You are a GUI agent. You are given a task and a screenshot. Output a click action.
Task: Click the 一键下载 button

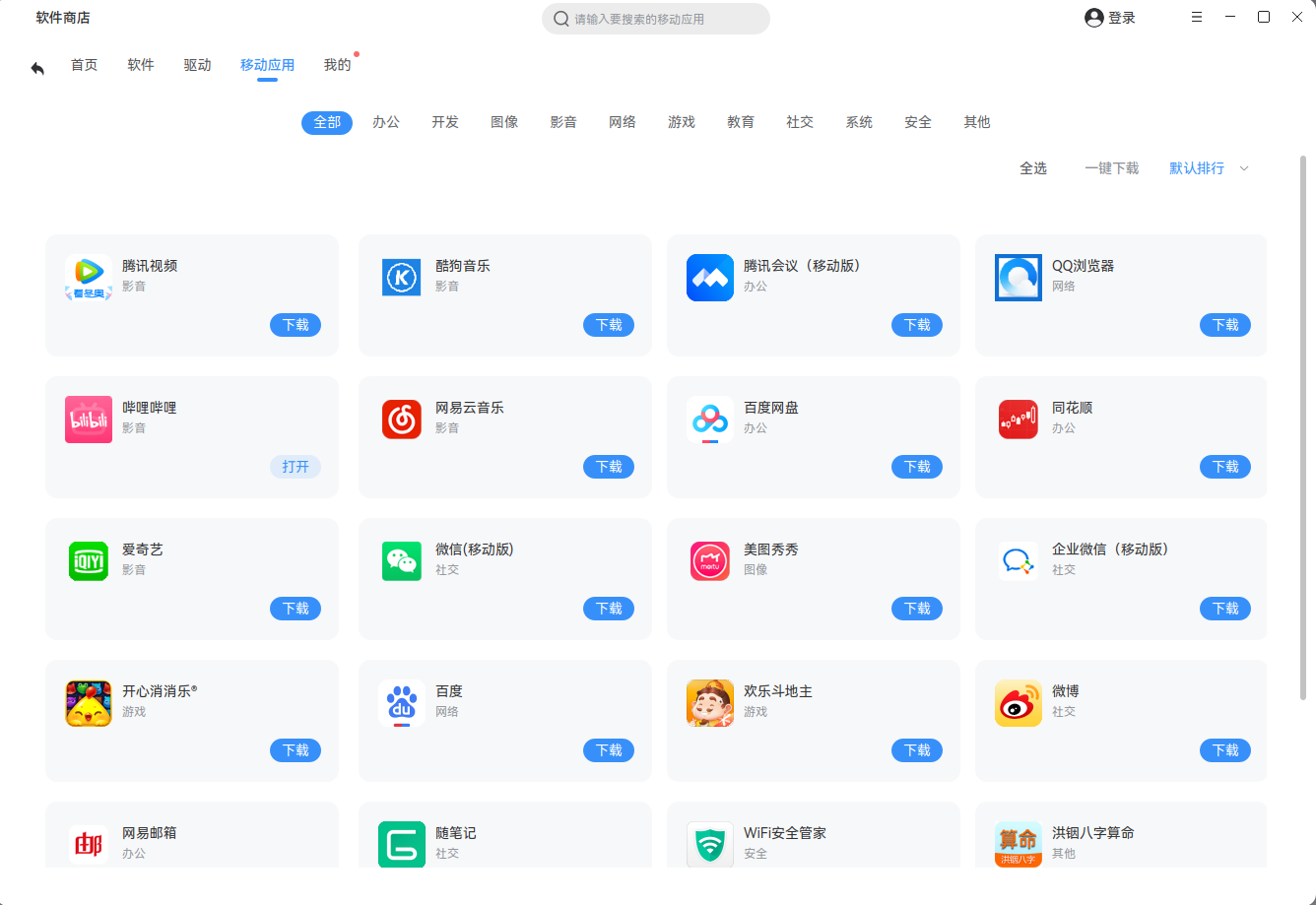click(1112, 168)
